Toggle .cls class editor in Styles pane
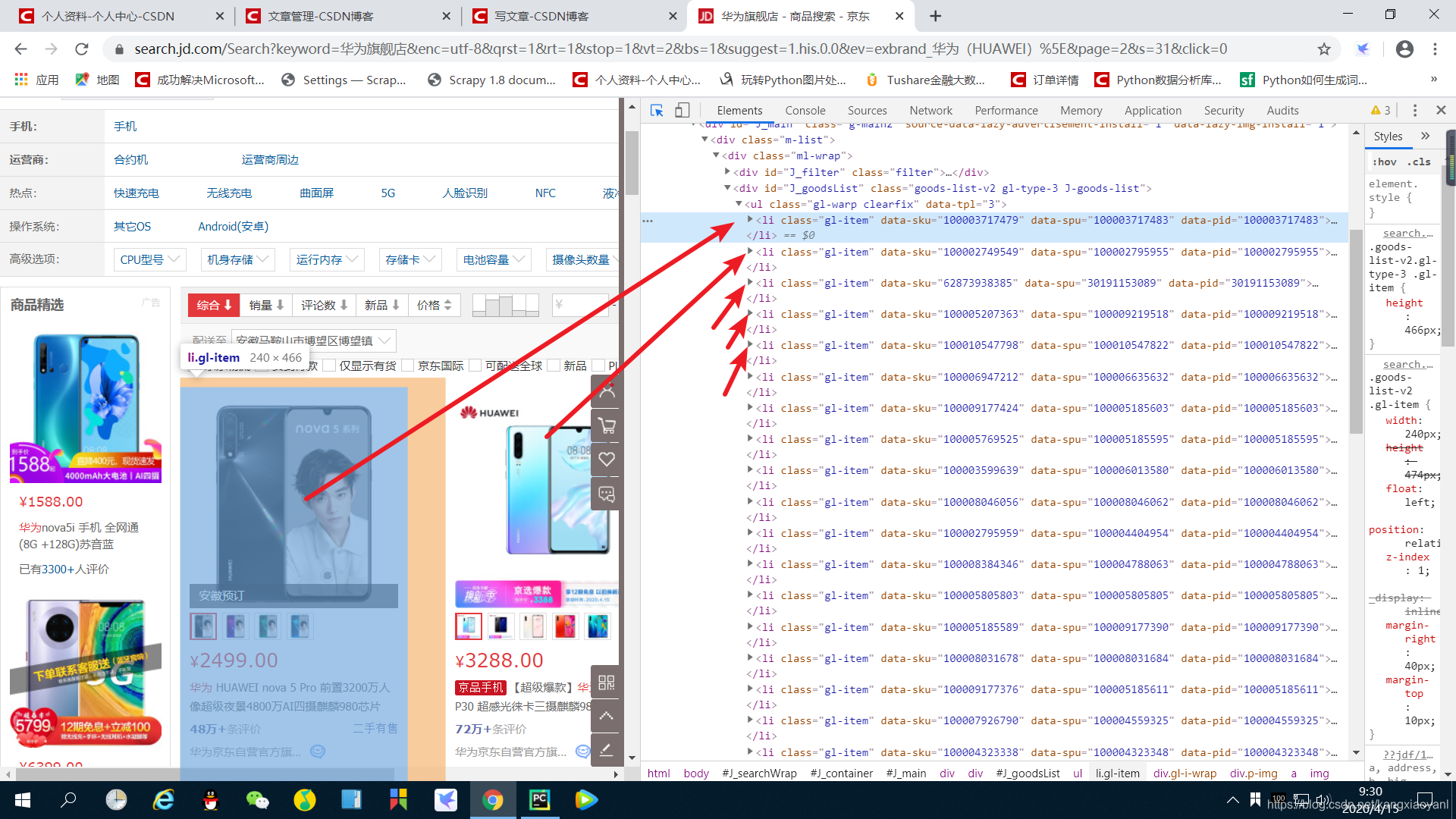The image size is (1456, 819). (1419, 162)
